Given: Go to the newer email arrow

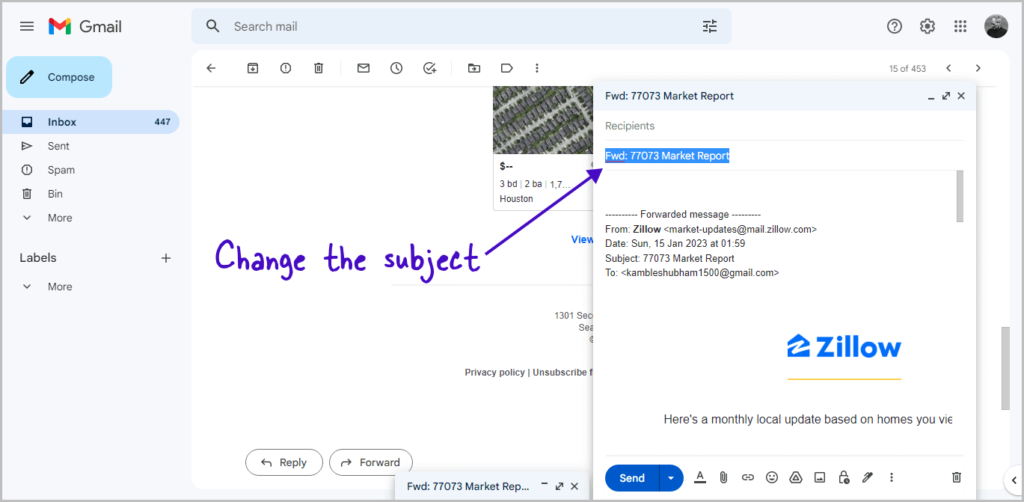Looking at the screenshot, I should tap(948, 68).
